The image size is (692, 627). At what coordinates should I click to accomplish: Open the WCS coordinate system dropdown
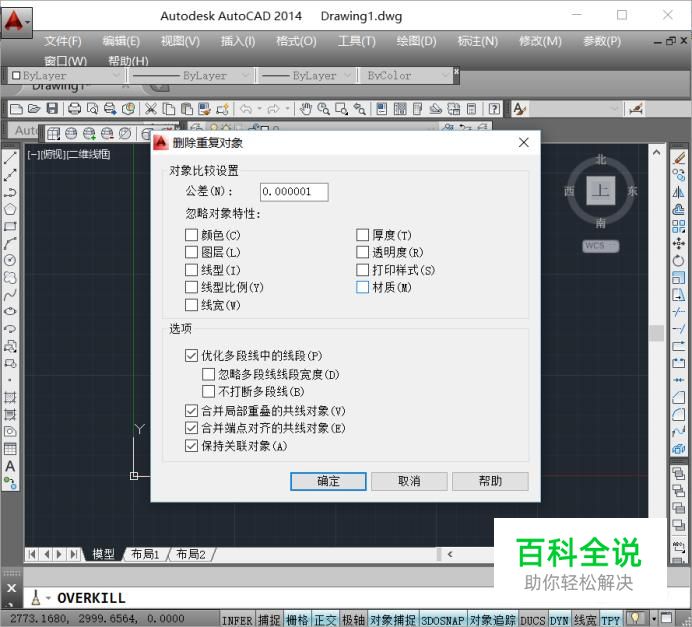coord(601,246)
